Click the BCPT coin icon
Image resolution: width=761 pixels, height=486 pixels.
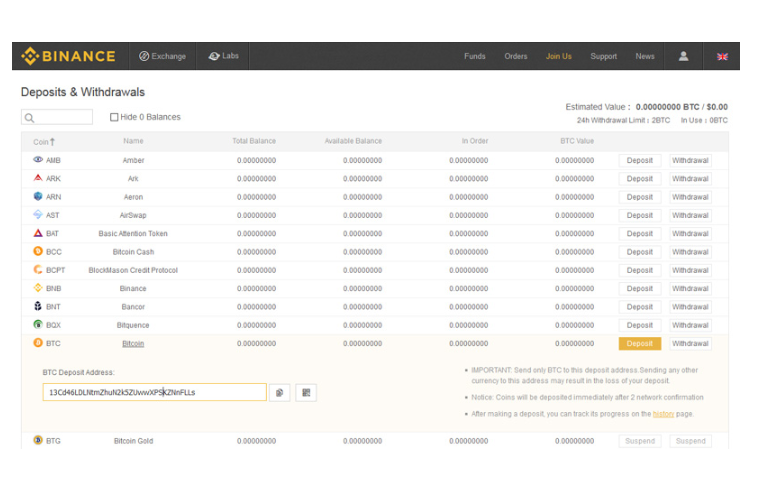pos(38,269)
